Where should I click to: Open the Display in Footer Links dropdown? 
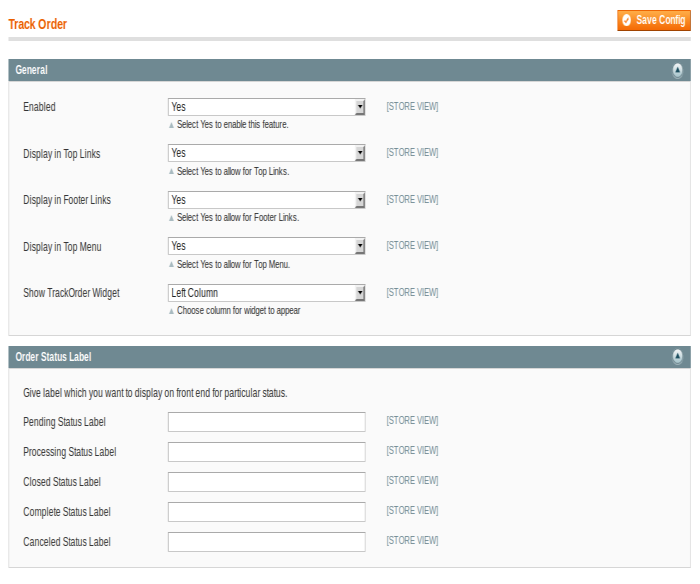pos(267,200)
